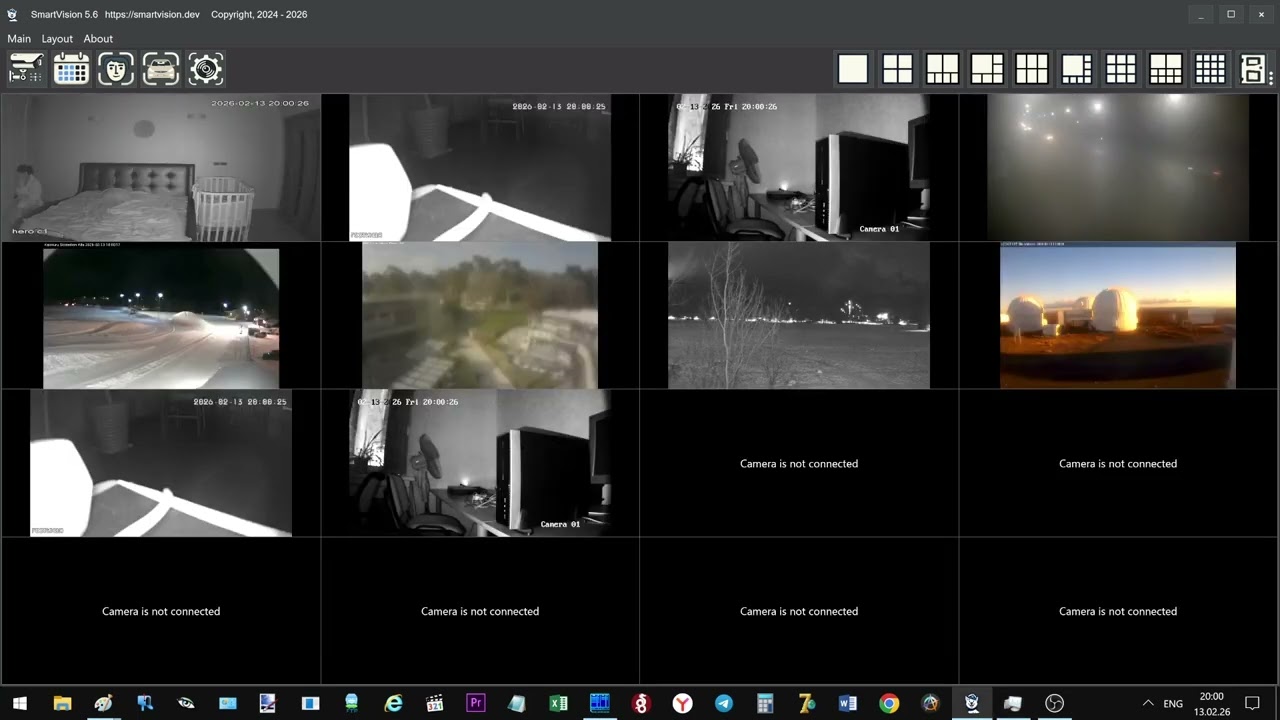The width and height of the screenshot is (1280, 720).
Task: Click the SmartVision taskbar icon
Action: click(971, 703)
